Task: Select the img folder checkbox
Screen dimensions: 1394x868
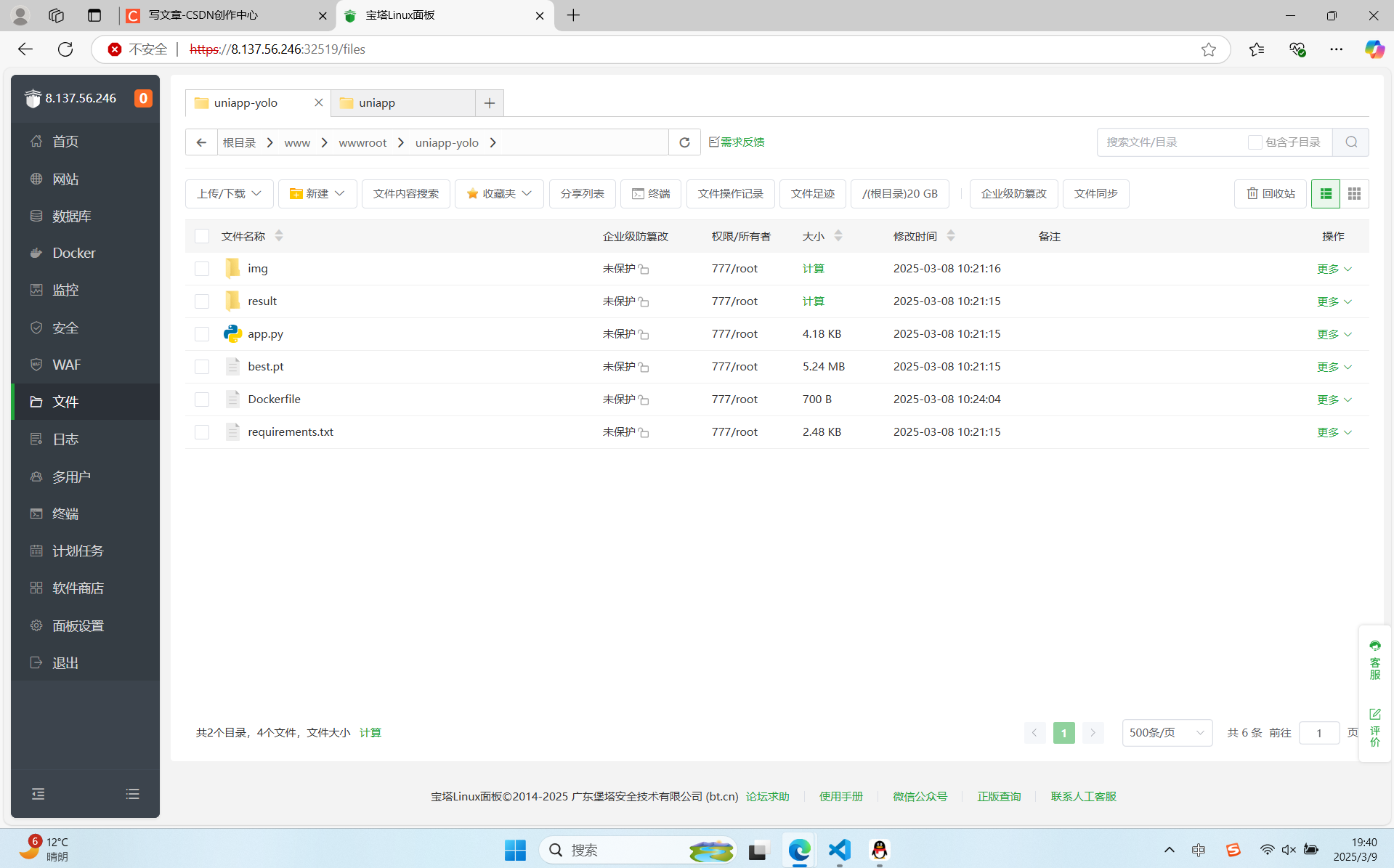Action: pyautogui.click(x=202, y=269)
